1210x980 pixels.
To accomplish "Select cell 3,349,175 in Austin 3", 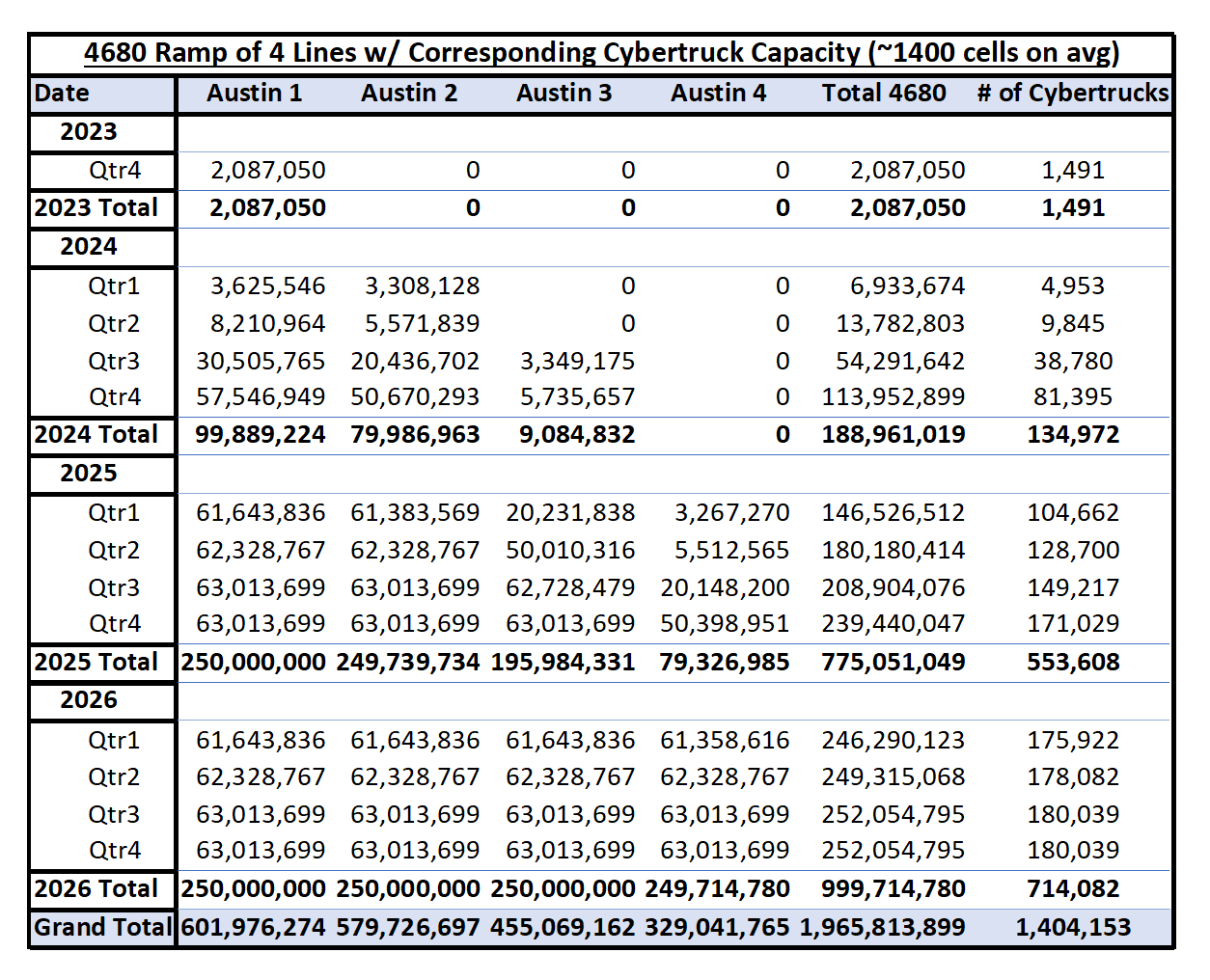I will pyautogui.click(x=578, y=362).
